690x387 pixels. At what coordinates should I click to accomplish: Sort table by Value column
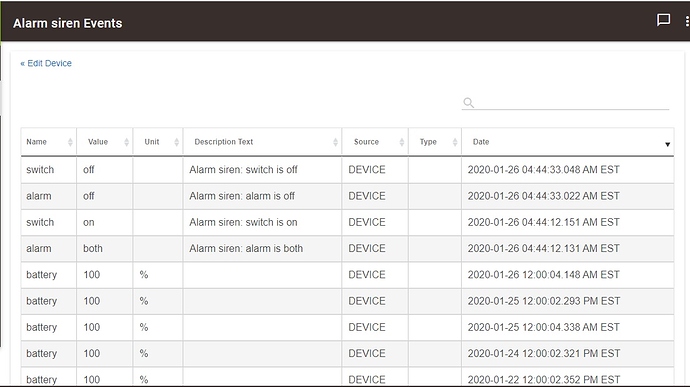coord(98,142)
